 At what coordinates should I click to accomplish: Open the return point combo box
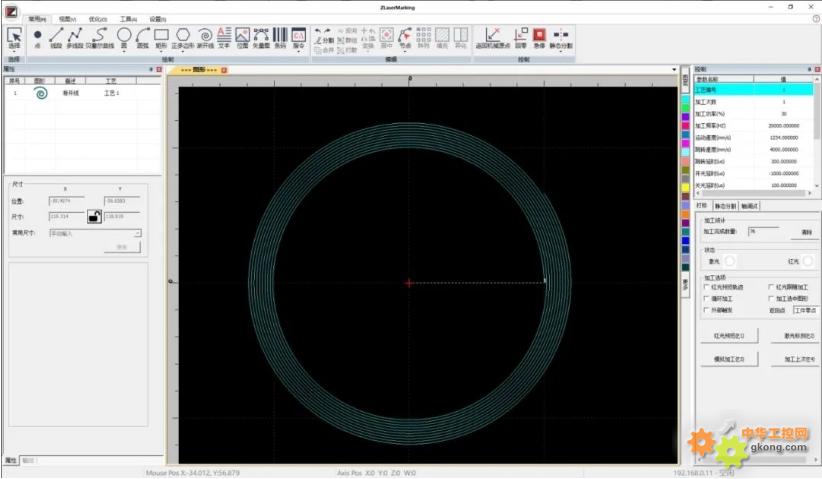click(x=806, y=310)
